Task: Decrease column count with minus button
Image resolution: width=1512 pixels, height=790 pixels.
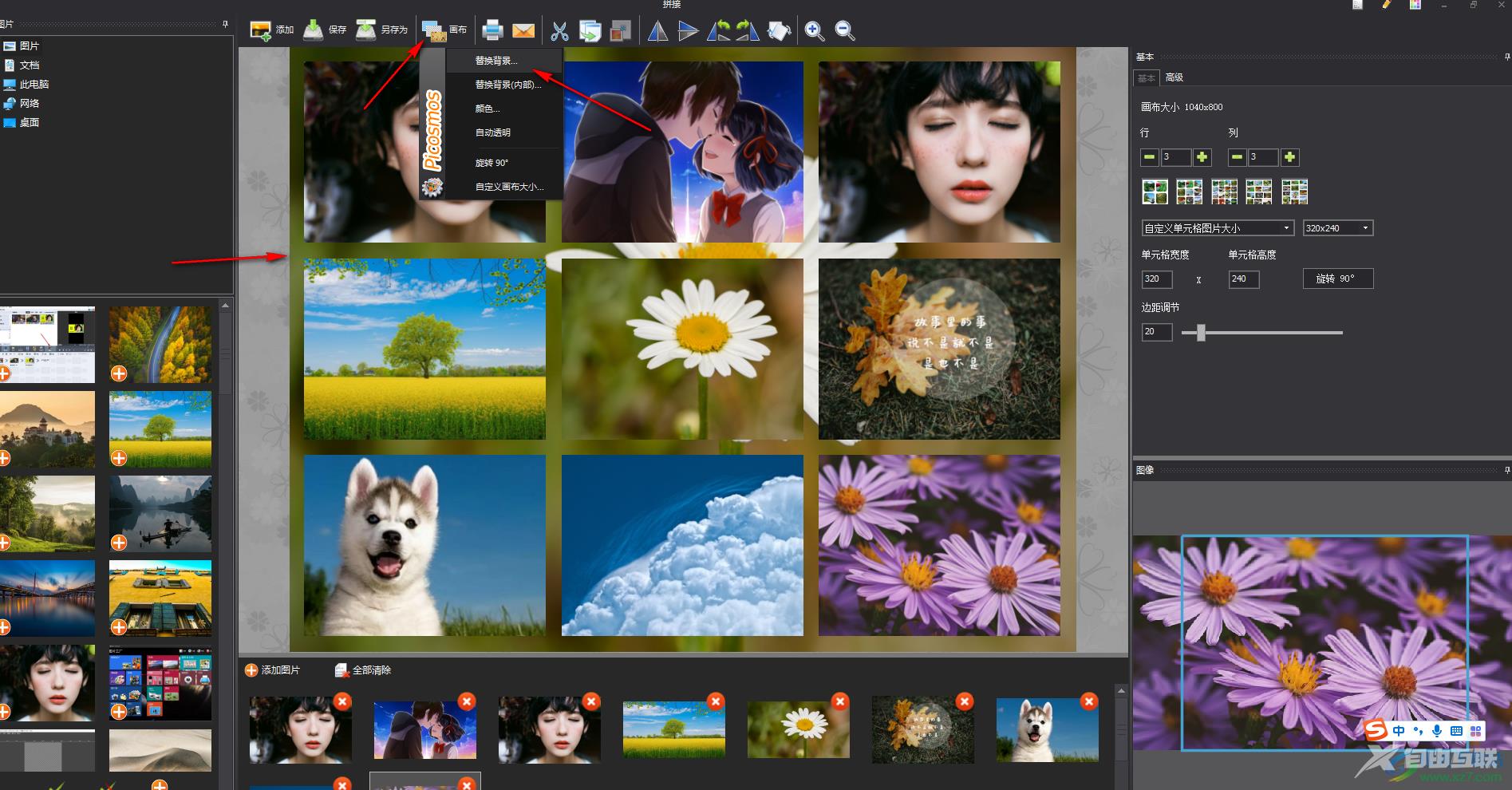Action: (1237, 157)
